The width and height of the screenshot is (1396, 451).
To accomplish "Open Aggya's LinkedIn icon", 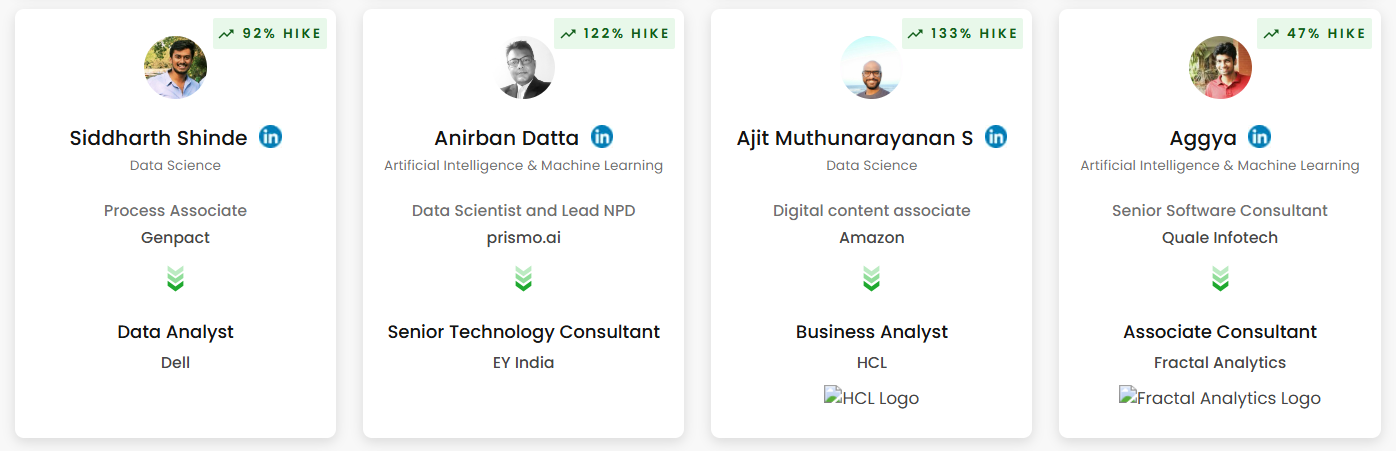I will pos(1259,137).
